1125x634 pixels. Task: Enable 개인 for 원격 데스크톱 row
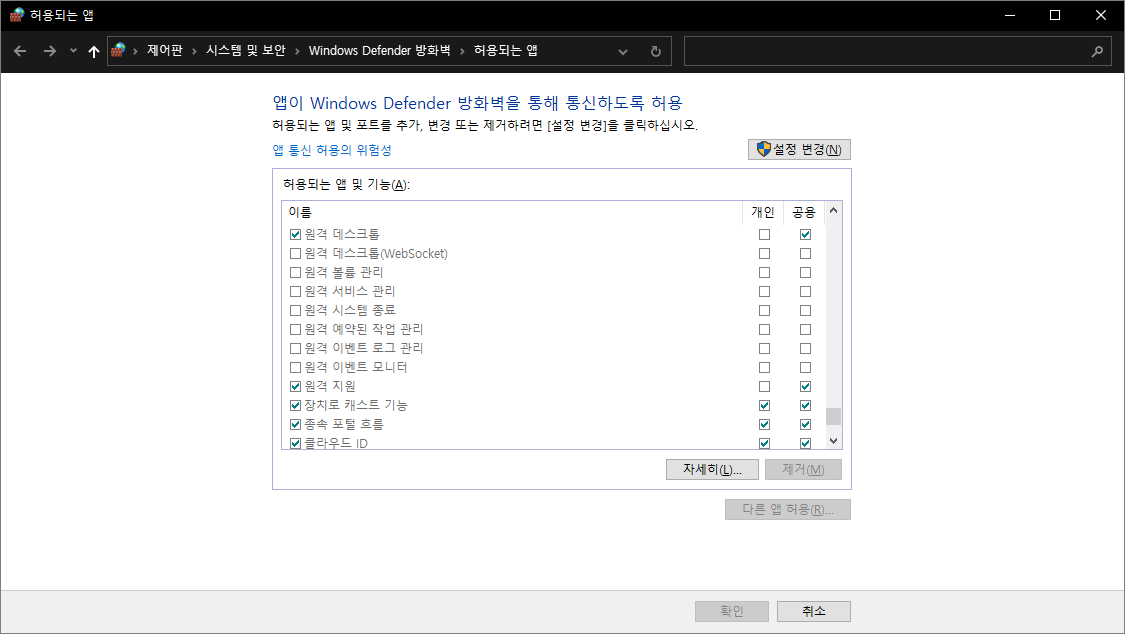point(765,235)
